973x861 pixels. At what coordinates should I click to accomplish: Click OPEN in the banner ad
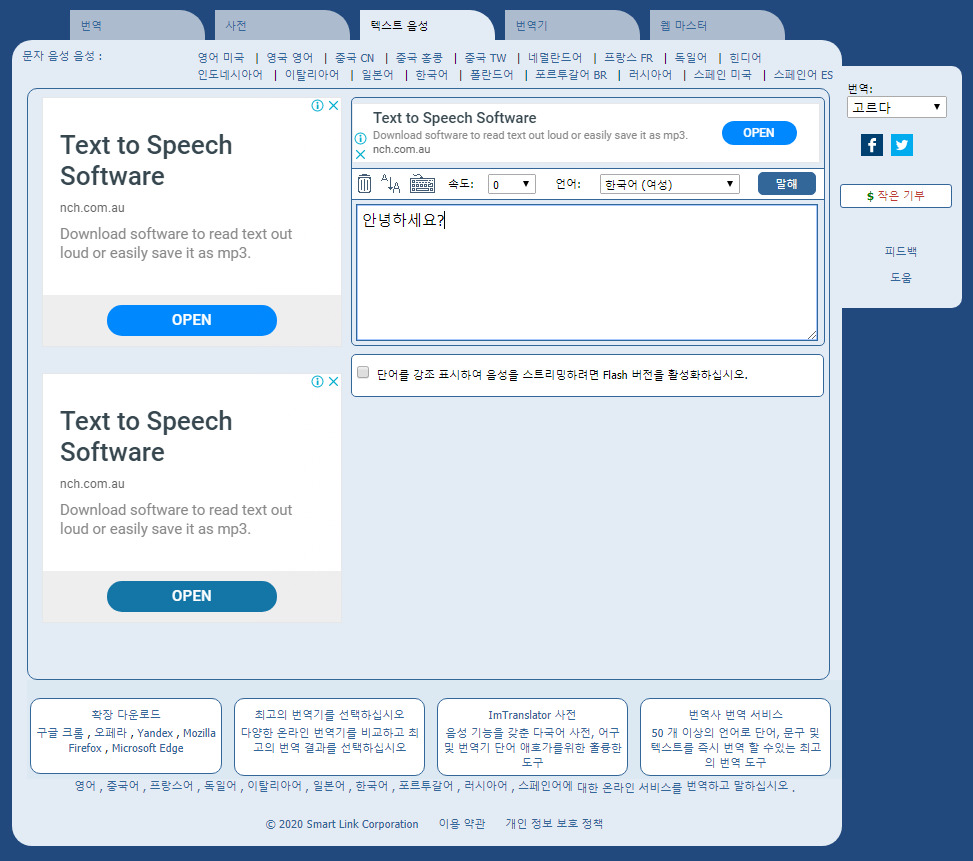click(759, 133)
